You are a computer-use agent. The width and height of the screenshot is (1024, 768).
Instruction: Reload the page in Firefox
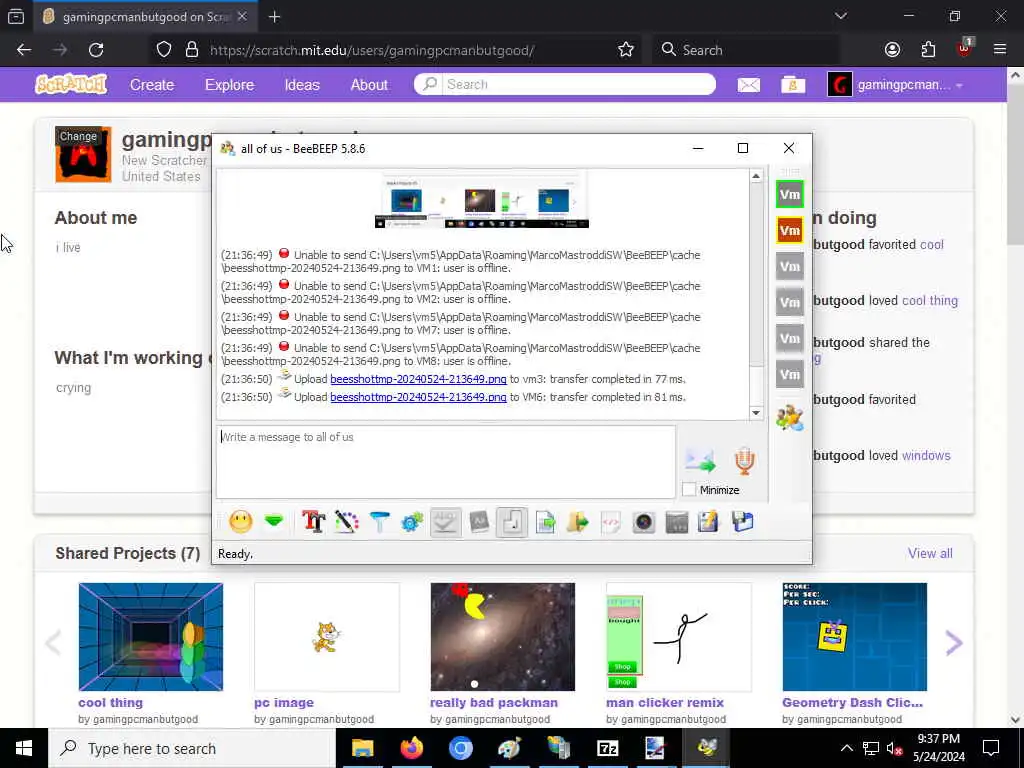coord(96,50)
